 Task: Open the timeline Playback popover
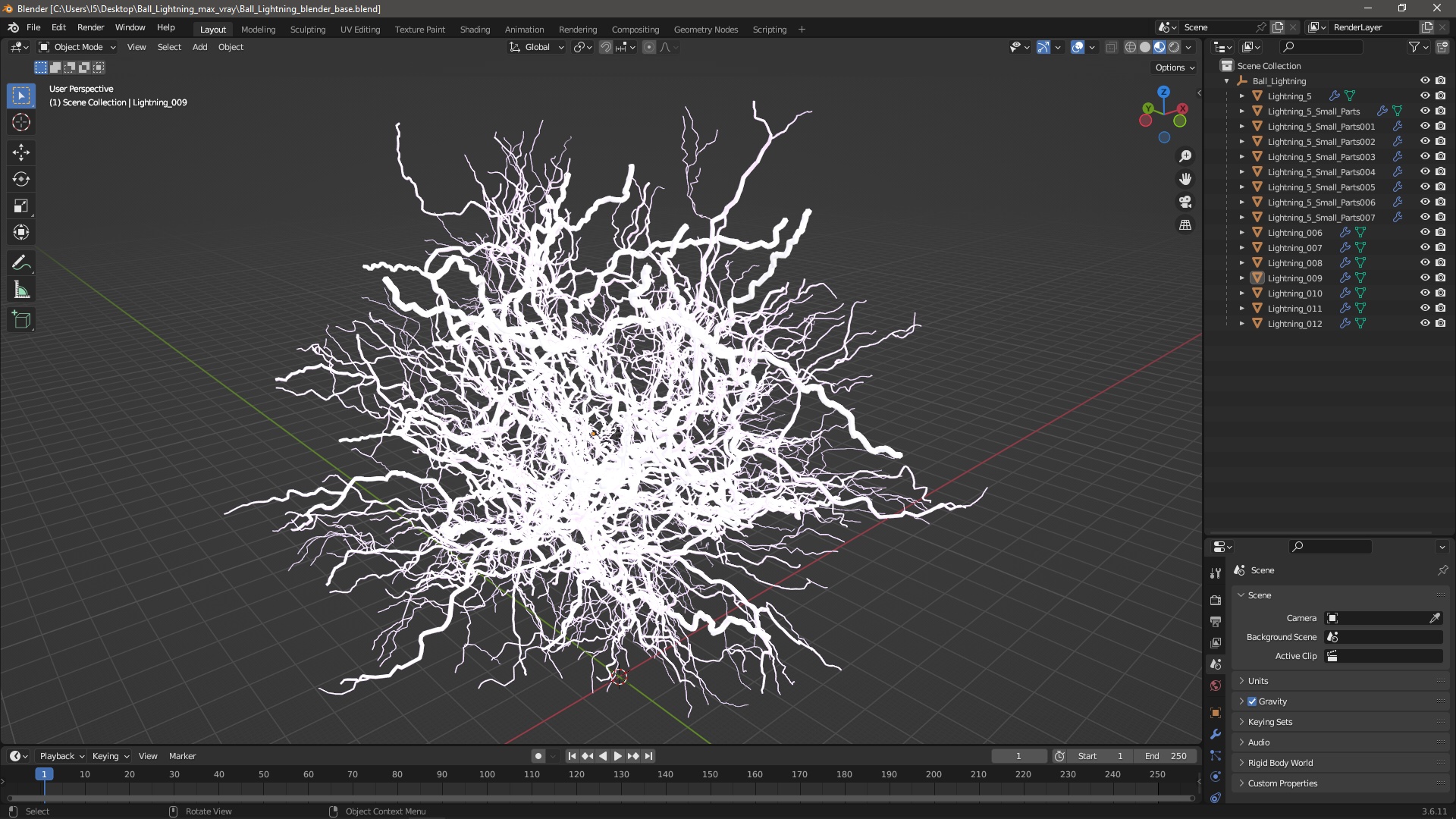[61, 756]
